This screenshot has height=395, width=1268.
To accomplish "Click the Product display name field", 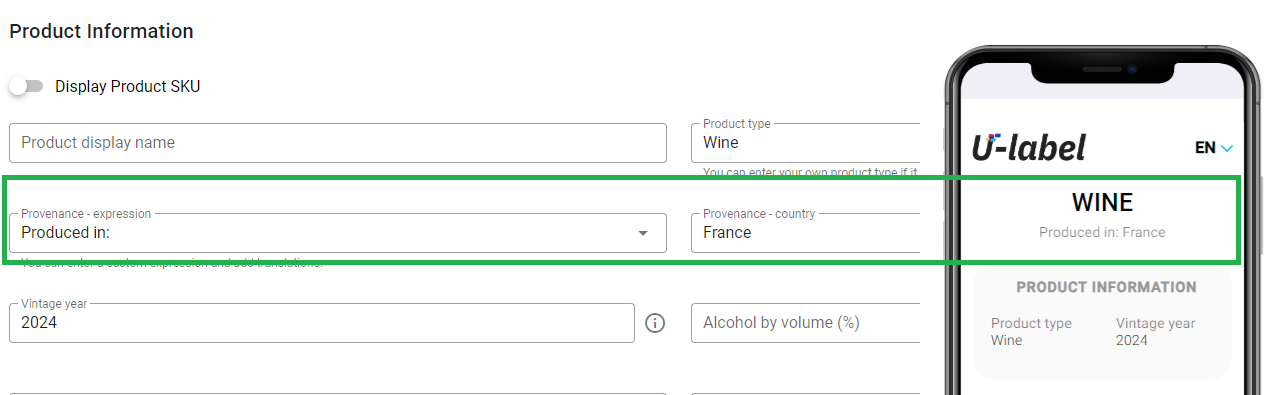I will click(x=338, y=143).
